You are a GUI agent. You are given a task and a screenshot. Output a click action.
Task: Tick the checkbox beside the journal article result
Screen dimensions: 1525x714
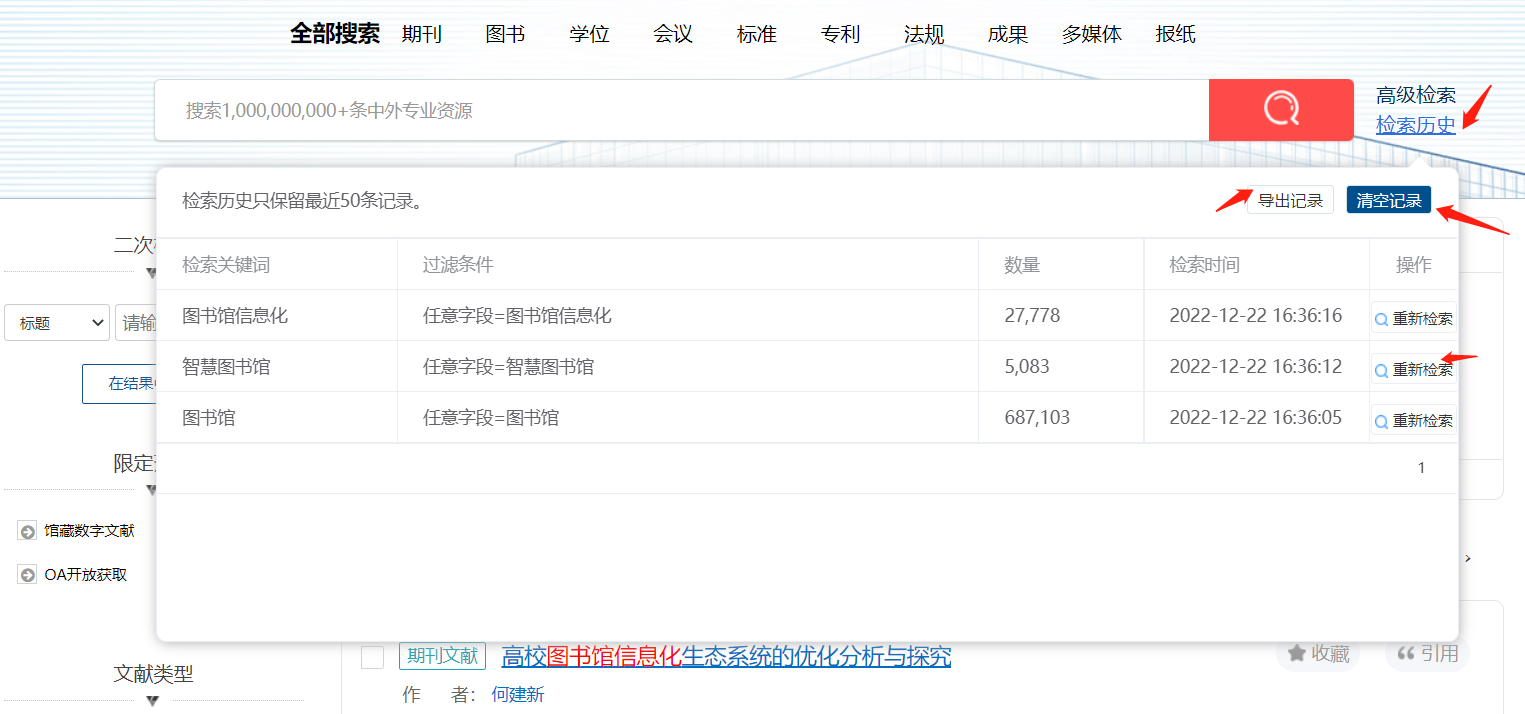point(373,657)
